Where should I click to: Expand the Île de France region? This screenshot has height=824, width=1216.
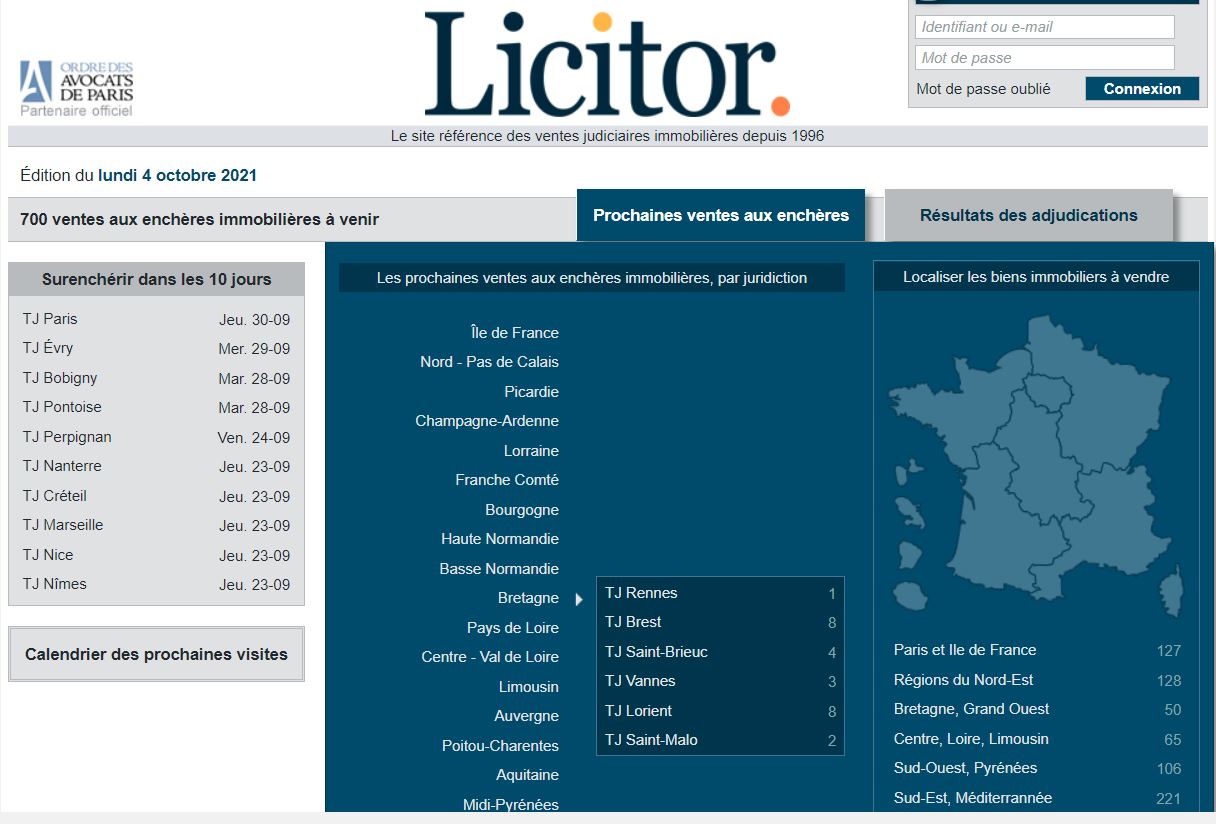514,333
